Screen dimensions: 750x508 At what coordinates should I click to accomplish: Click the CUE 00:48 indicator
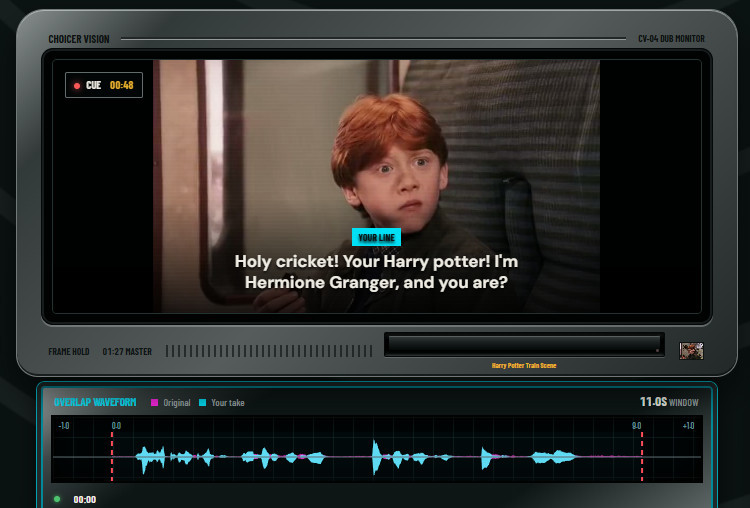coord(104,85)
